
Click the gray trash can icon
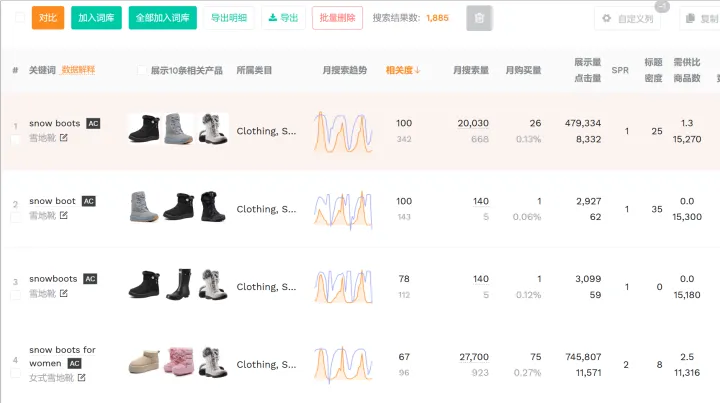point(479,18)
